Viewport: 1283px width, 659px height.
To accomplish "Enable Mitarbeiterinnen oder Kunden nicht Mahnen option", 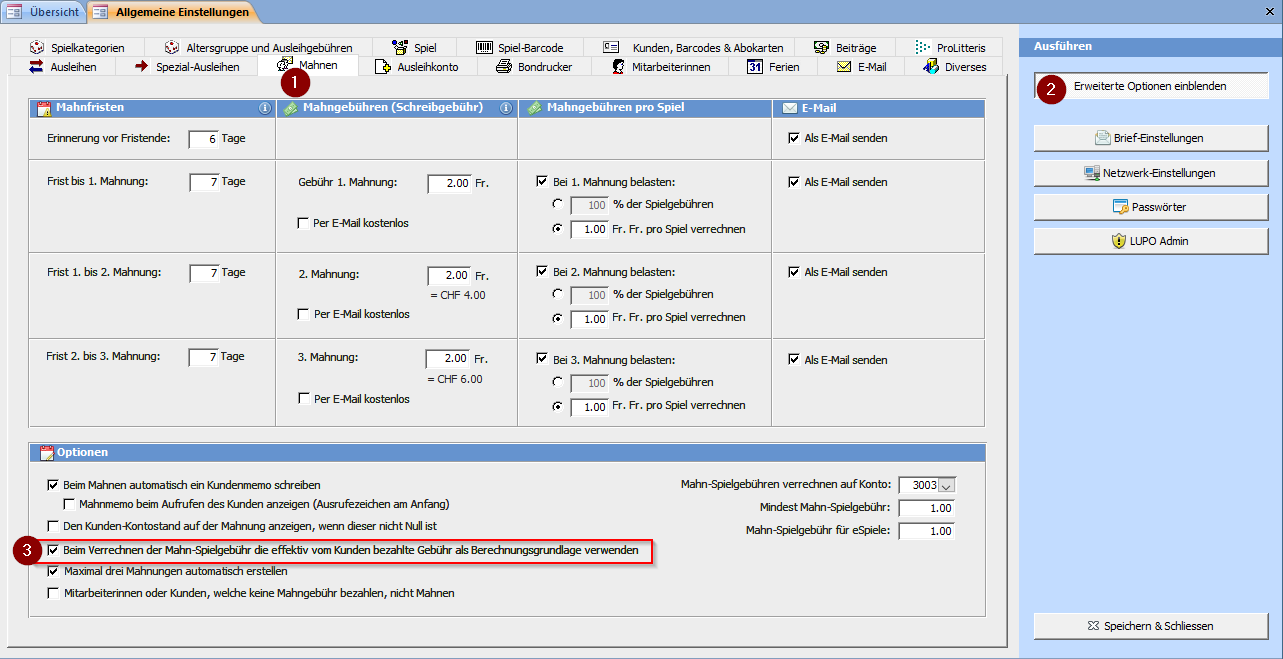I will coord(54,594).
